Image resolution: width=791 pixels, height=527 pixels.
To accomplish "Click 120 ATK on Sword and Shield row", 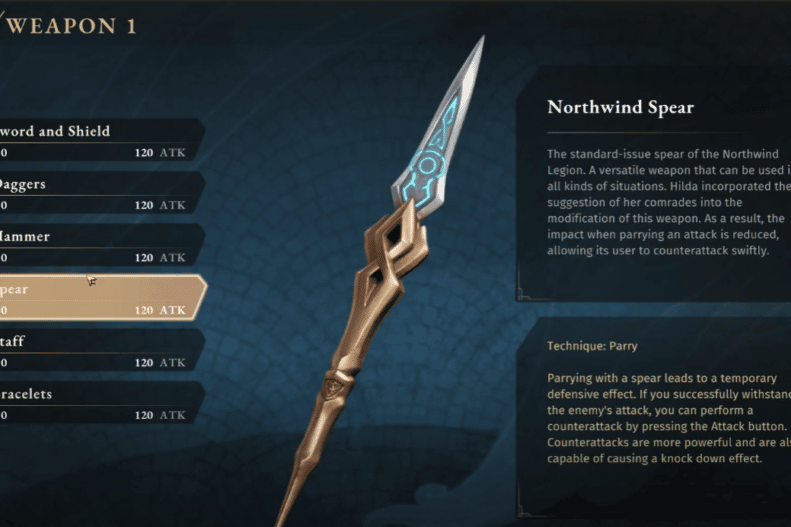I will coord(160,152).
